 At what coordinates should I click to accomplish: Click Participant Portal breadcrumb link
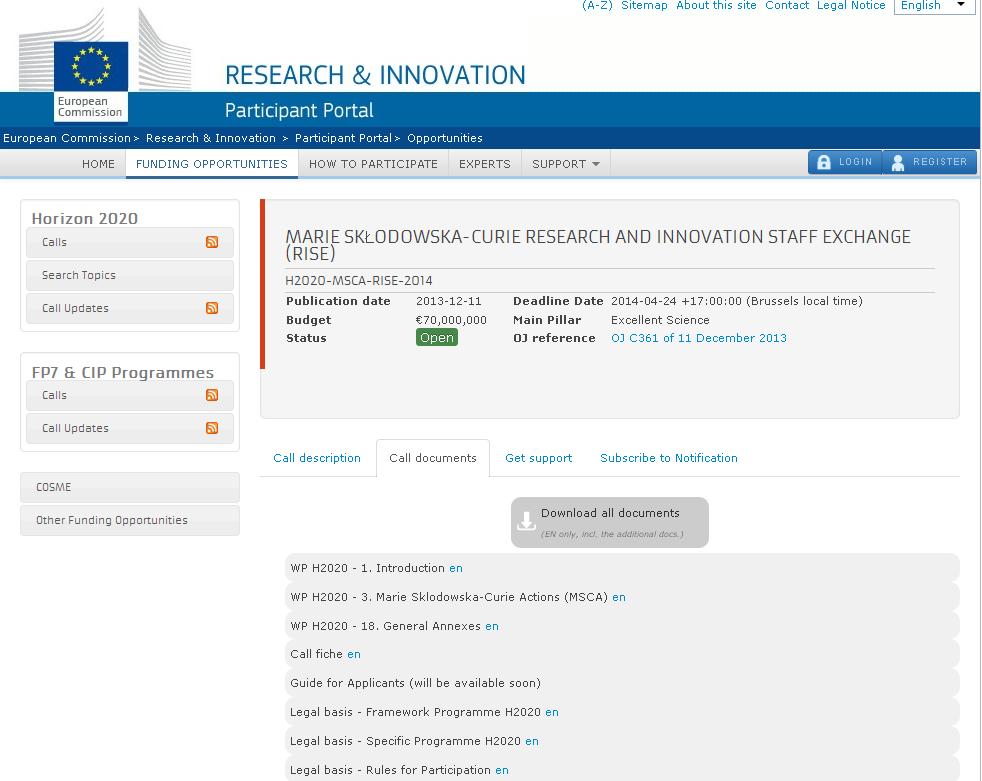[x=343, y=138]
